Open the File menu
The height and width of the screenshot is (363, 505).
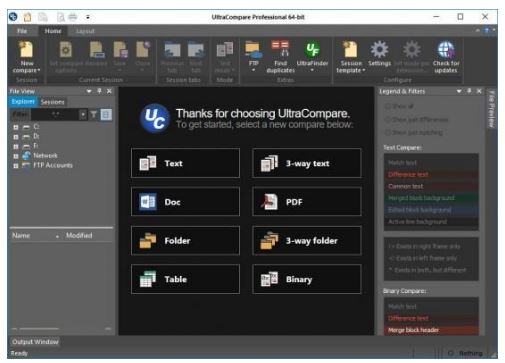(22, 31)
